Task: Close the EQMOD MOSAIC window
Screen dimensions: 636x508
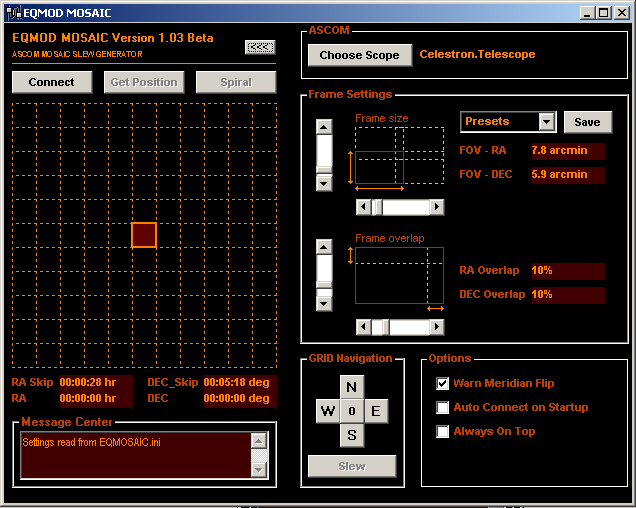Action: 621,13
